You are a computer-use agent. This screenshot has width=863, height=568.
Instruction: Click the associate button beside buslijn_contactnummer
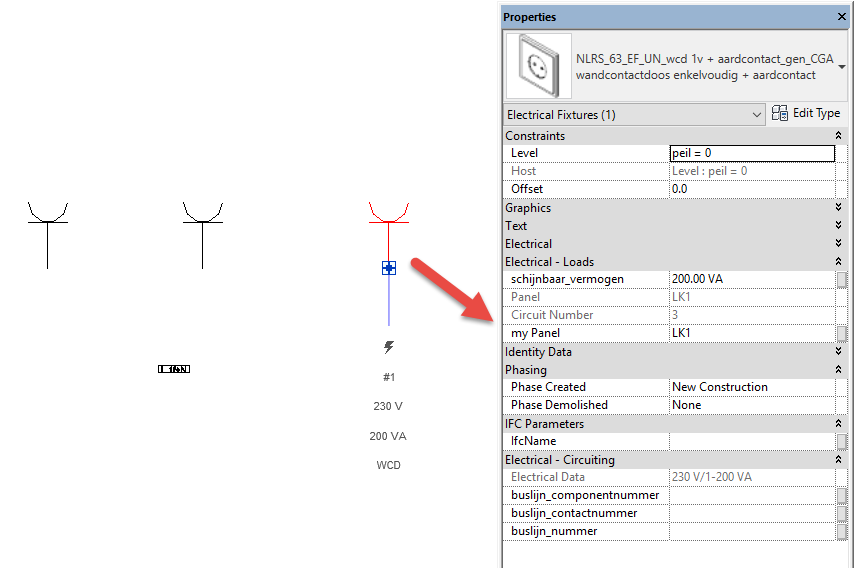click(x=842, y=514)
